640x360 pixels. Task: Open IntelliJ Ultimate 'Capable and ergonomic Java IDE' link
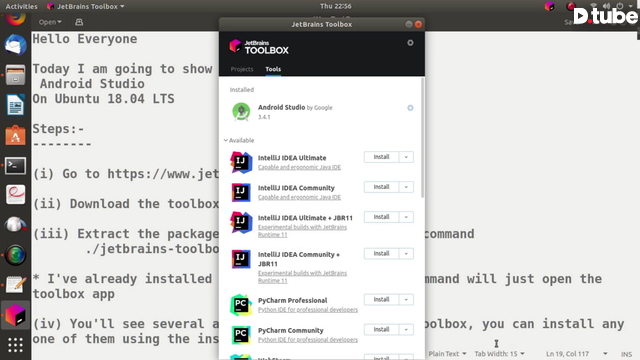tap(299, 167)
